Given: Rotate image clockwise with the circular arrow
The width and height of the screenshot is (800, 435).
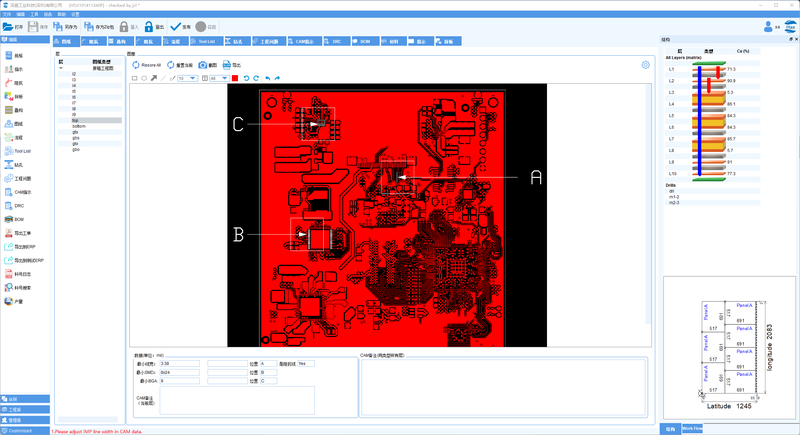Looking at the screenshot, I should 256,78.
